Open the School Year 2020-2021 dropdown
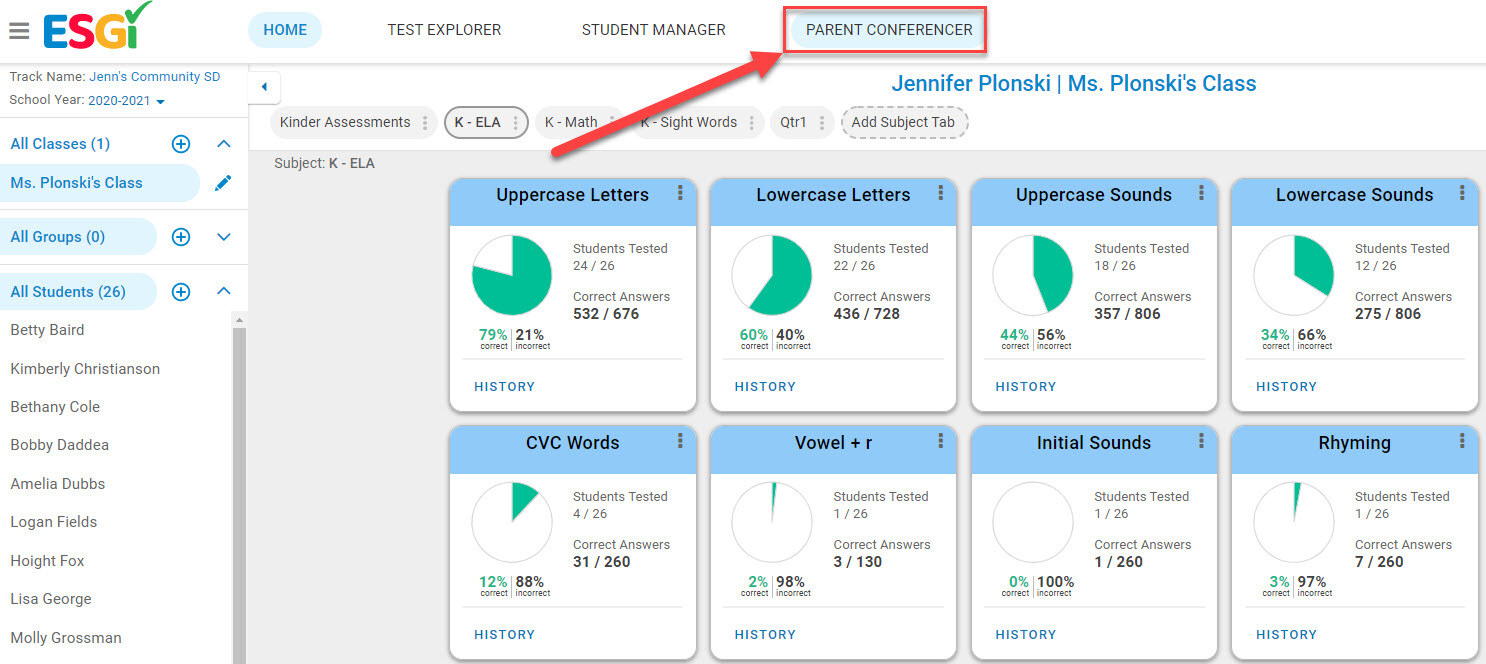 [126, 100]
